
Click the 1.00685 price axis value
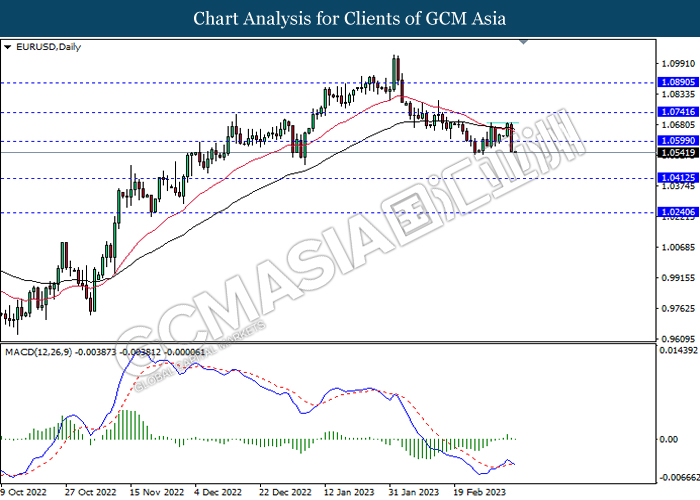[678, 247]
